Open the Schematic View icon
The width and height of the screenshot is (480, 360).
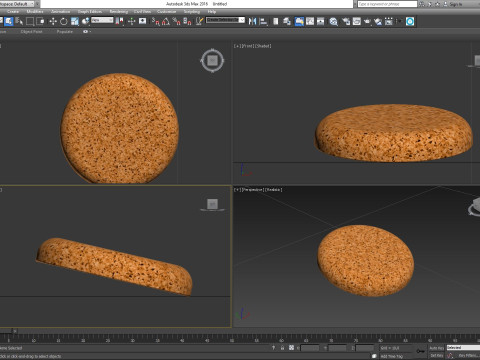click(321, 22)
